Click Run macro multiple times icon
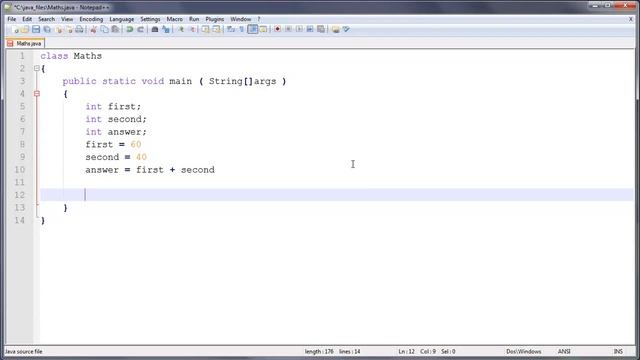 tap(310, 29)
